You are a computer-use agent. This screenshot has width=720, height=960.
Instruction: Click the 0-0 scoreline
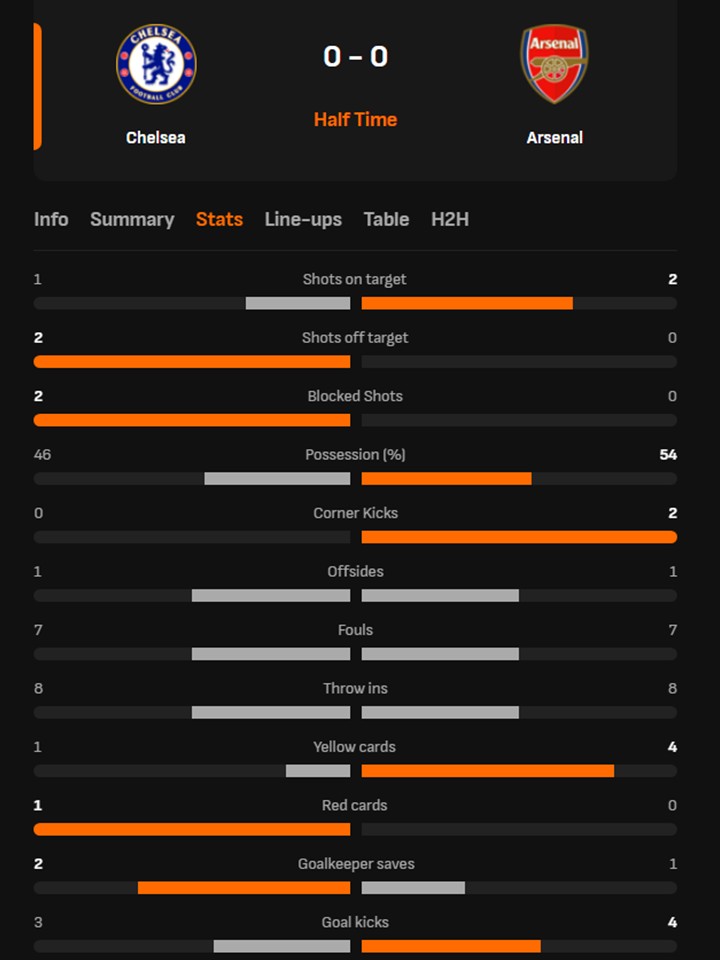coord(356,57)
